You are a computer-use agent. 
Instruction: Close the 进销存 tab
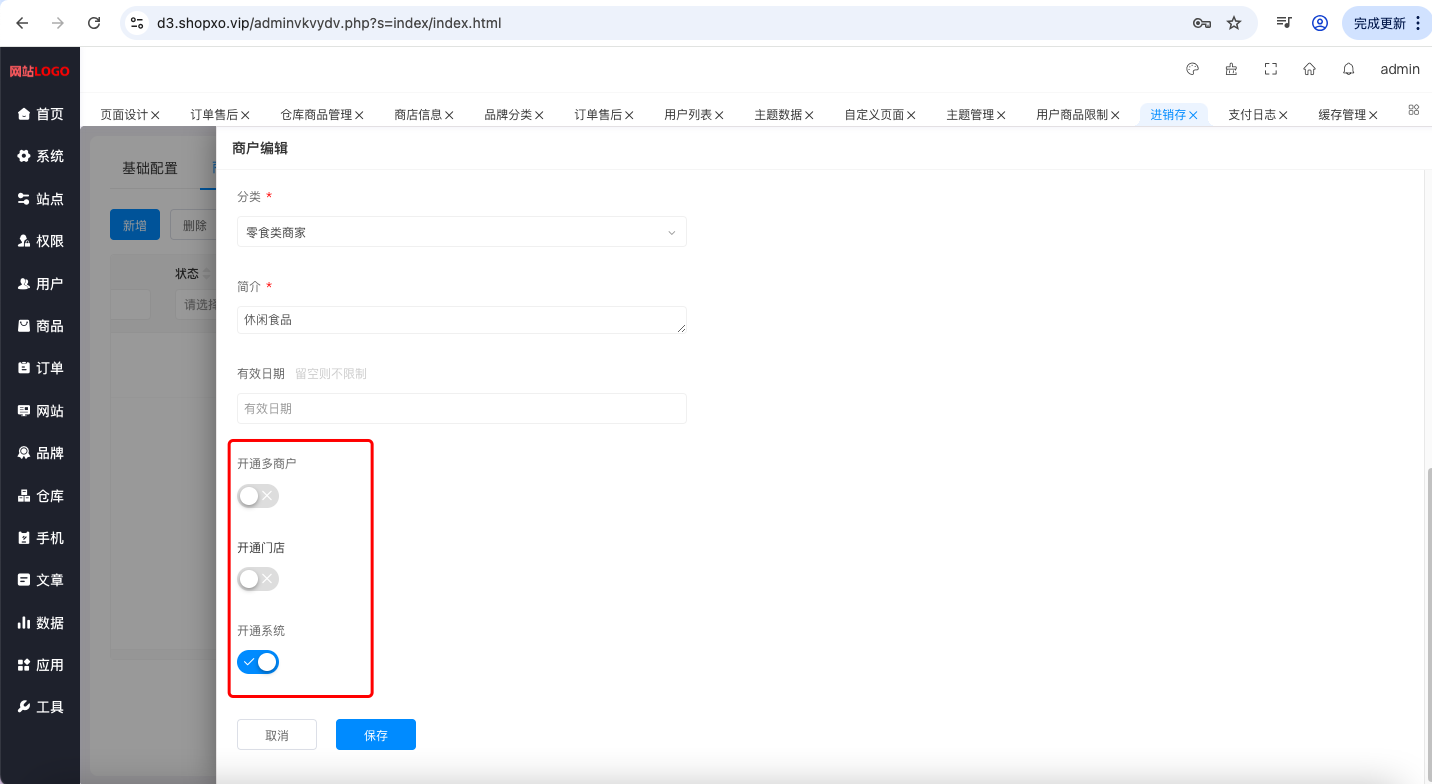(1193, 115)
